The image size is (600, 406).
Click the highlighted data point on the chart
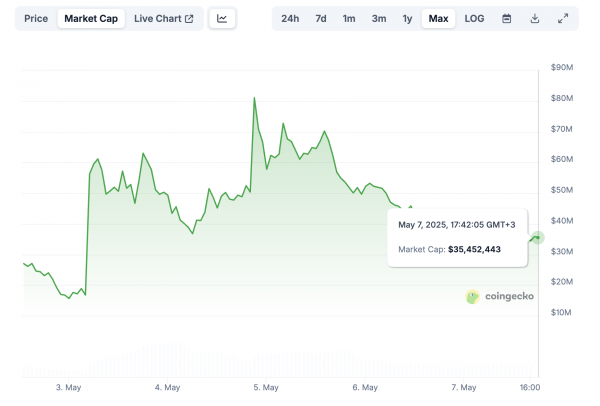click(x=538, y=238)
